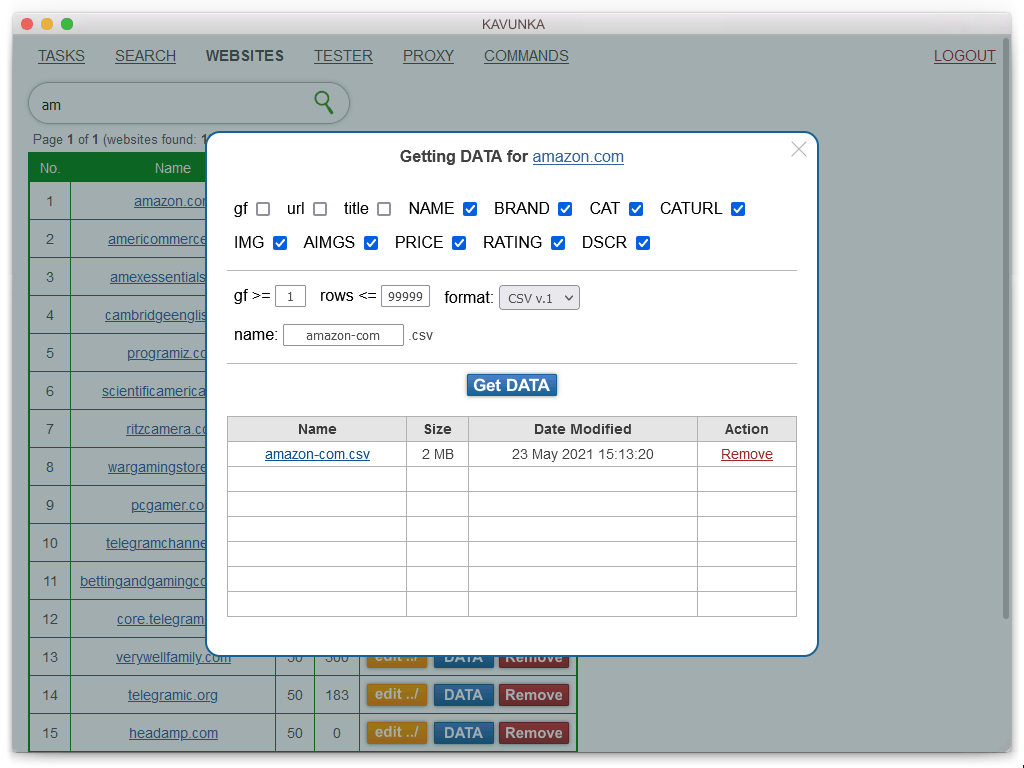Uncheck the NAME checkbox
Image resolution: width=1024 pixels, height=768 pixels.
(x=470, y=209)
